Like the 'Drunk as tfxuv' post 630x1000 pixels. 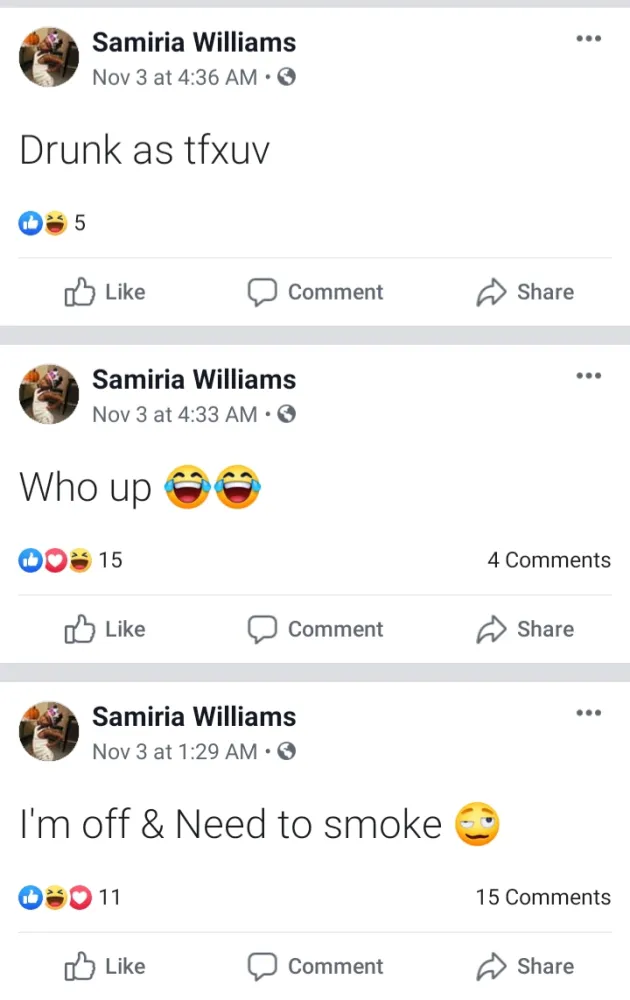(105, 292)
